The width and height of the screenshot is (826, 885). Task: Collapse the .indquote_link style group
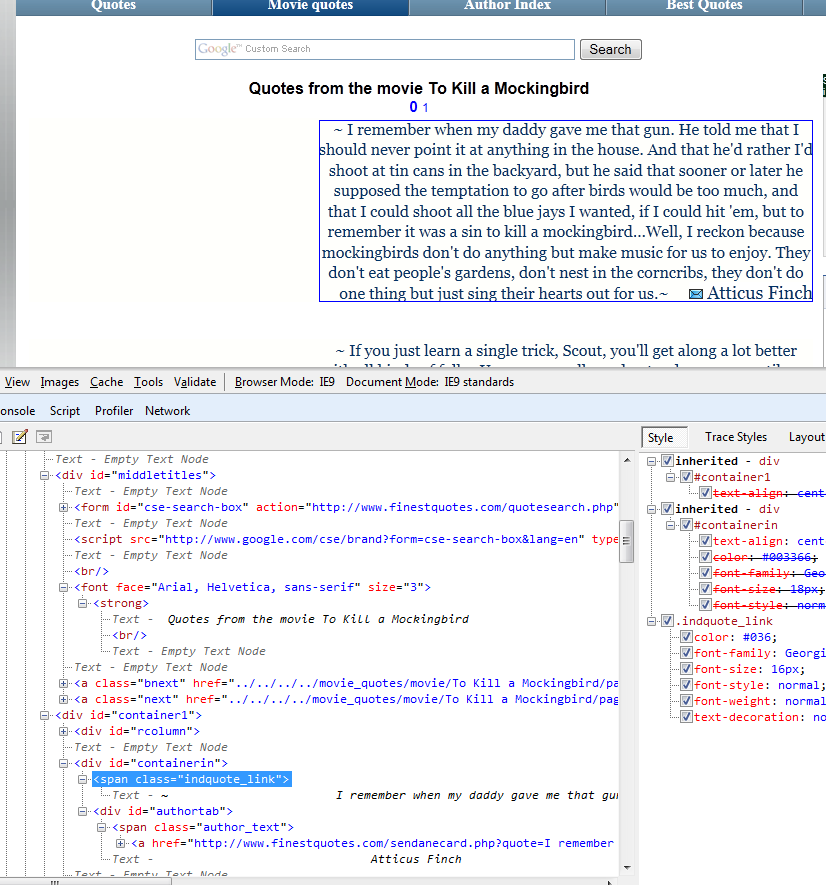click(x=652, y=621)
